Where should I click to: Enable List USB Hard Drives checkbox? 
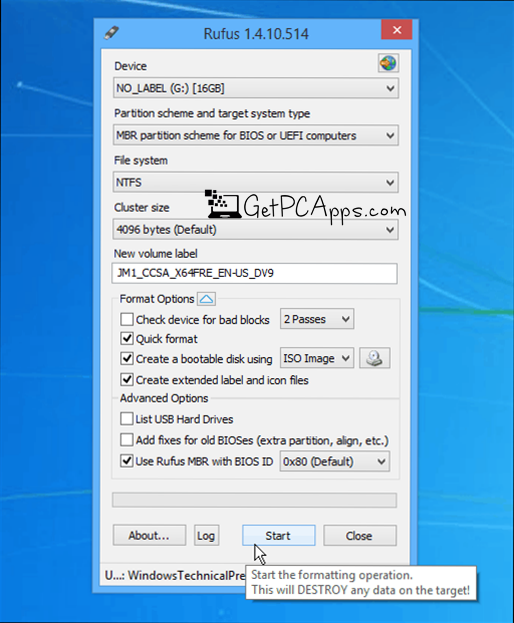127,418
